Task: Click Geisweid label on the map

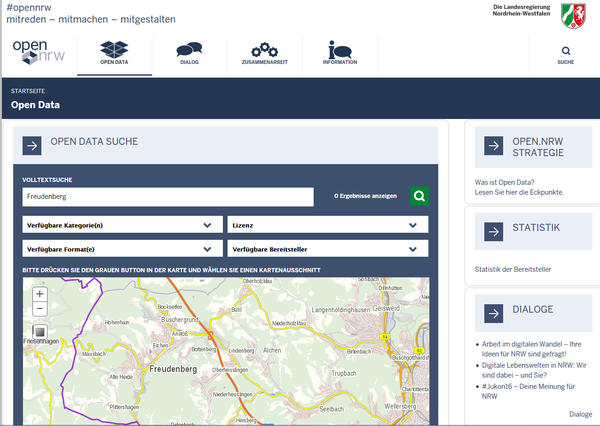Action: [386, 308]
